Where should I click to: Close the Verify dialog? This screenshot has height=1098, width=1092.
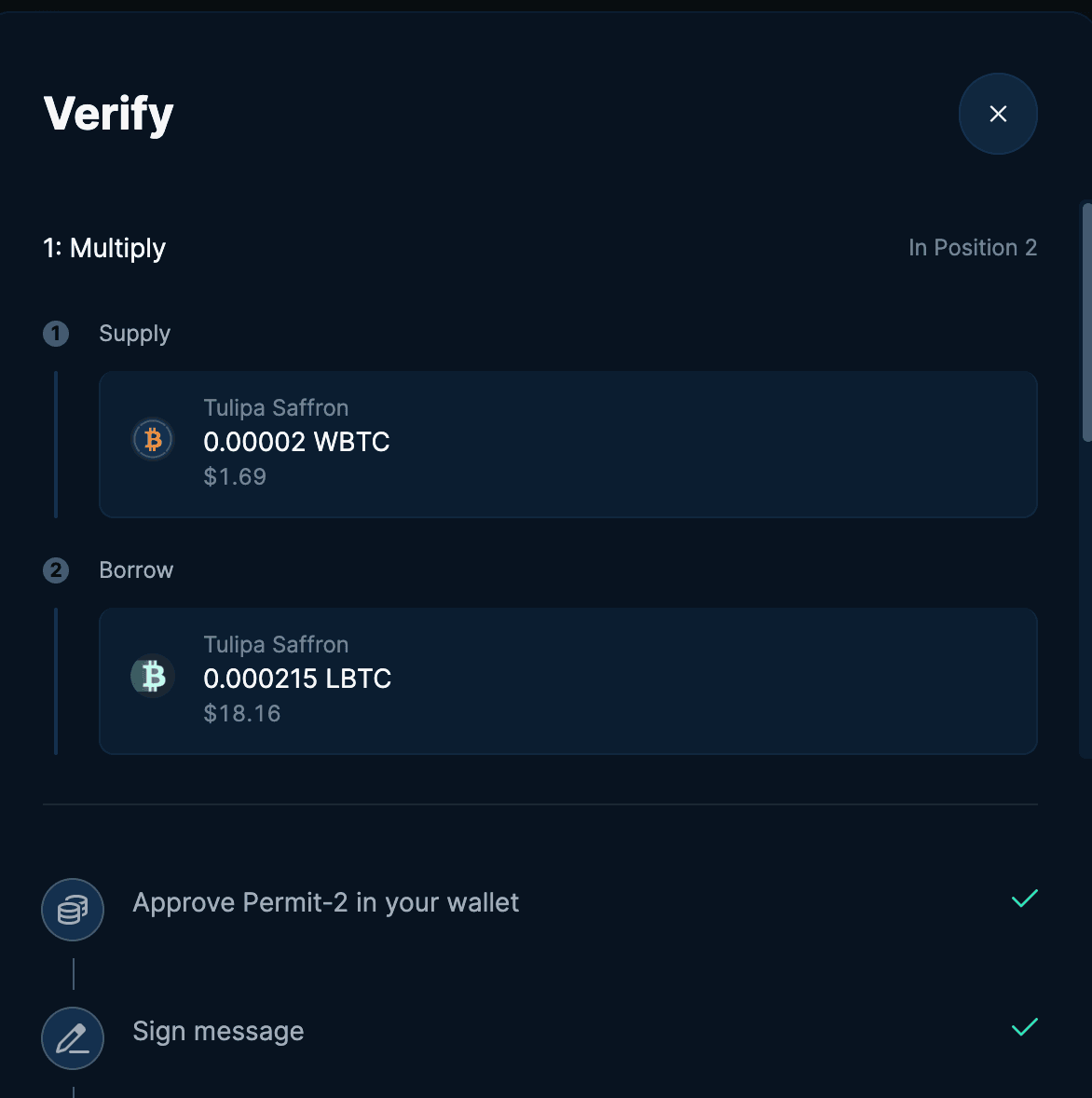998,114
